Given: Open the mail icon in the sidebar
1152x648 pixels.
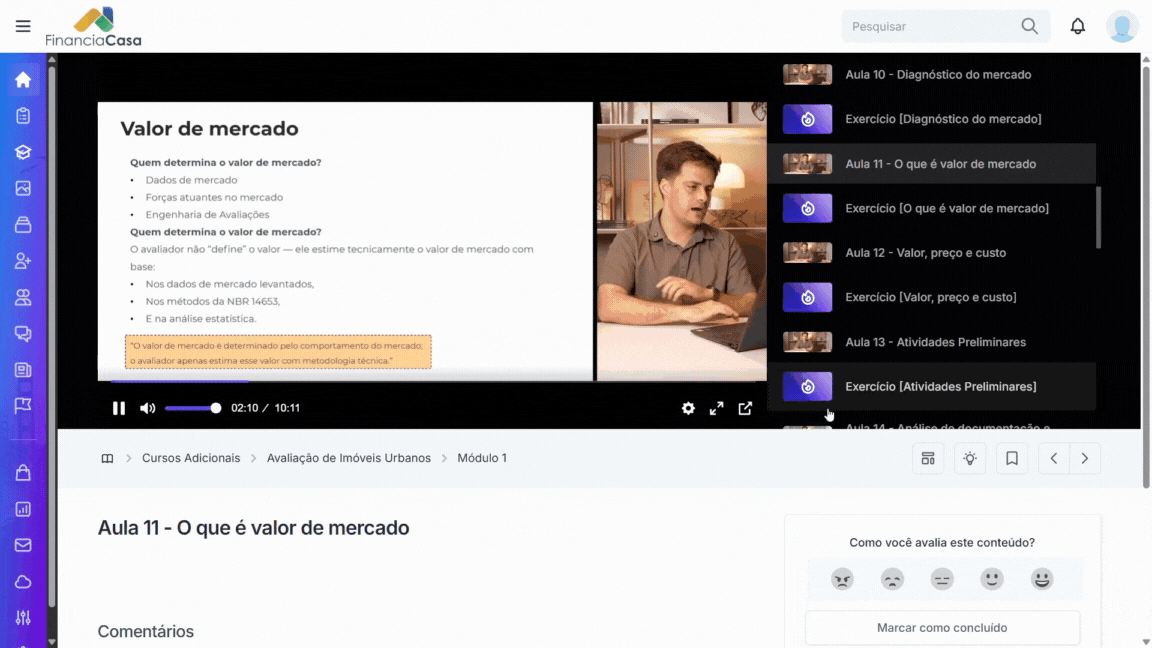Looking at the screenshot, I should click(23, 545).
